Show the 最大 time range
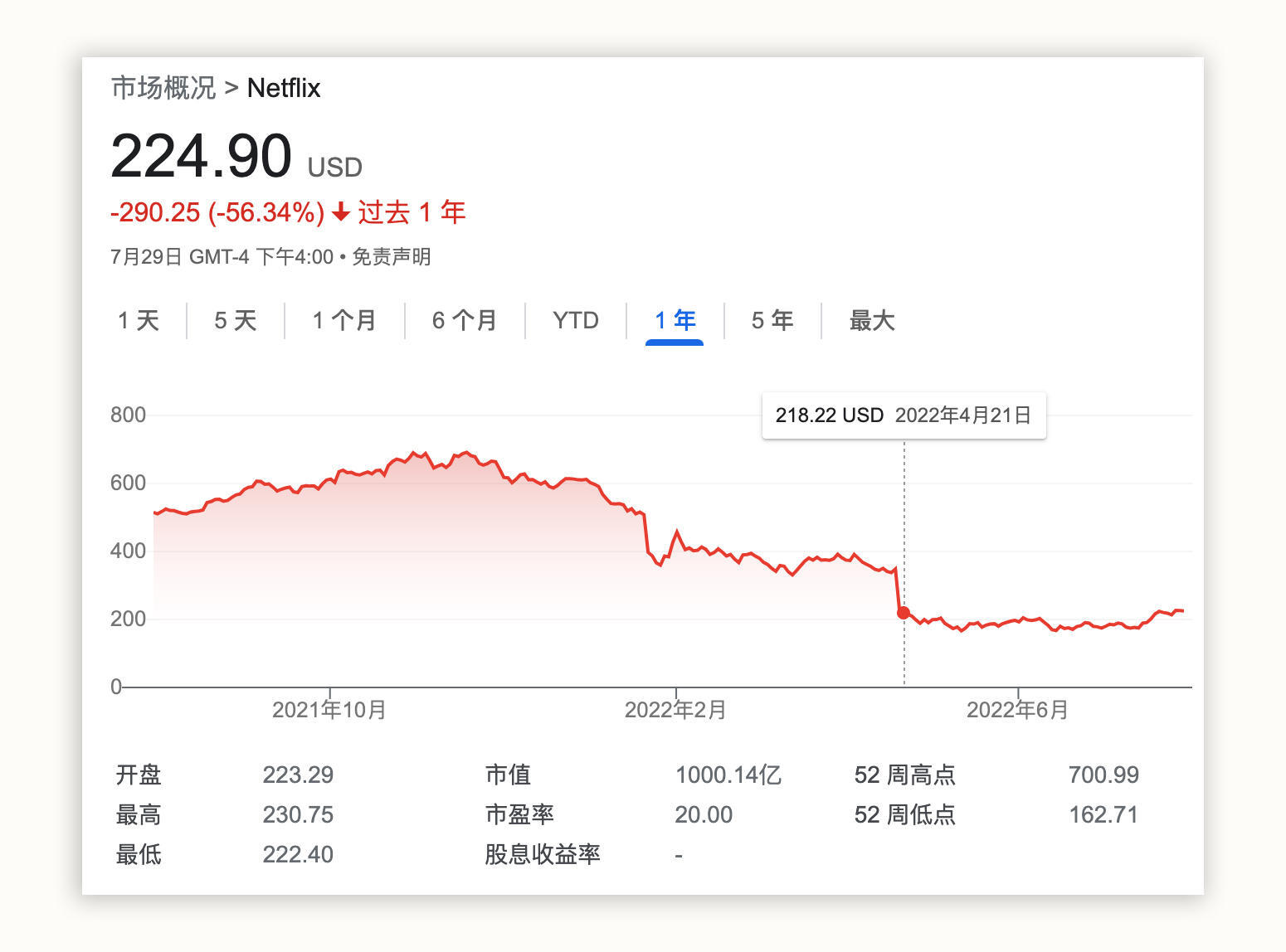 (x=872, y=320)
